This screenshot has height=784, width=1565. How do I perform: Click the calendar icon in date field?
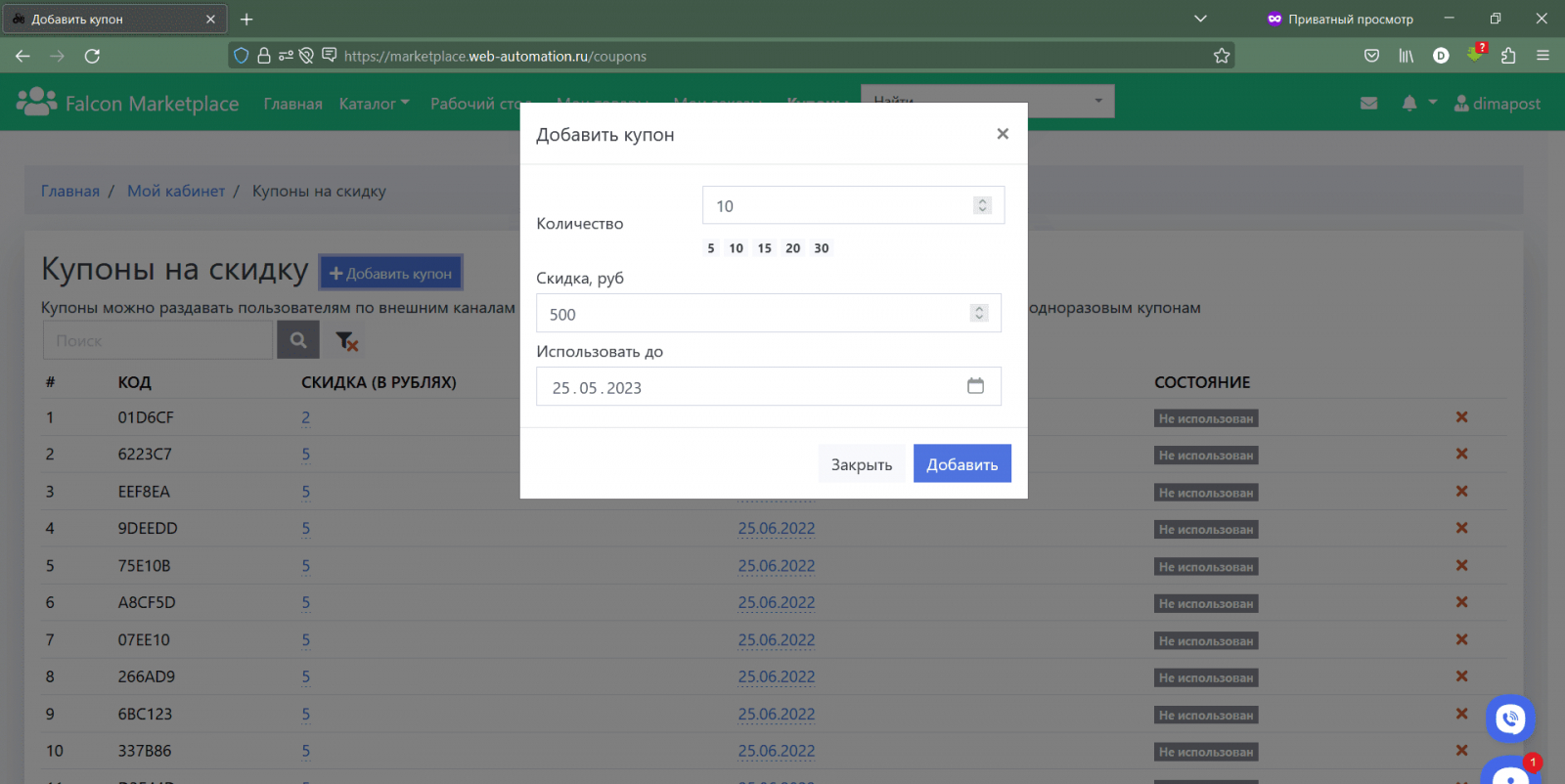pos(975,386)
